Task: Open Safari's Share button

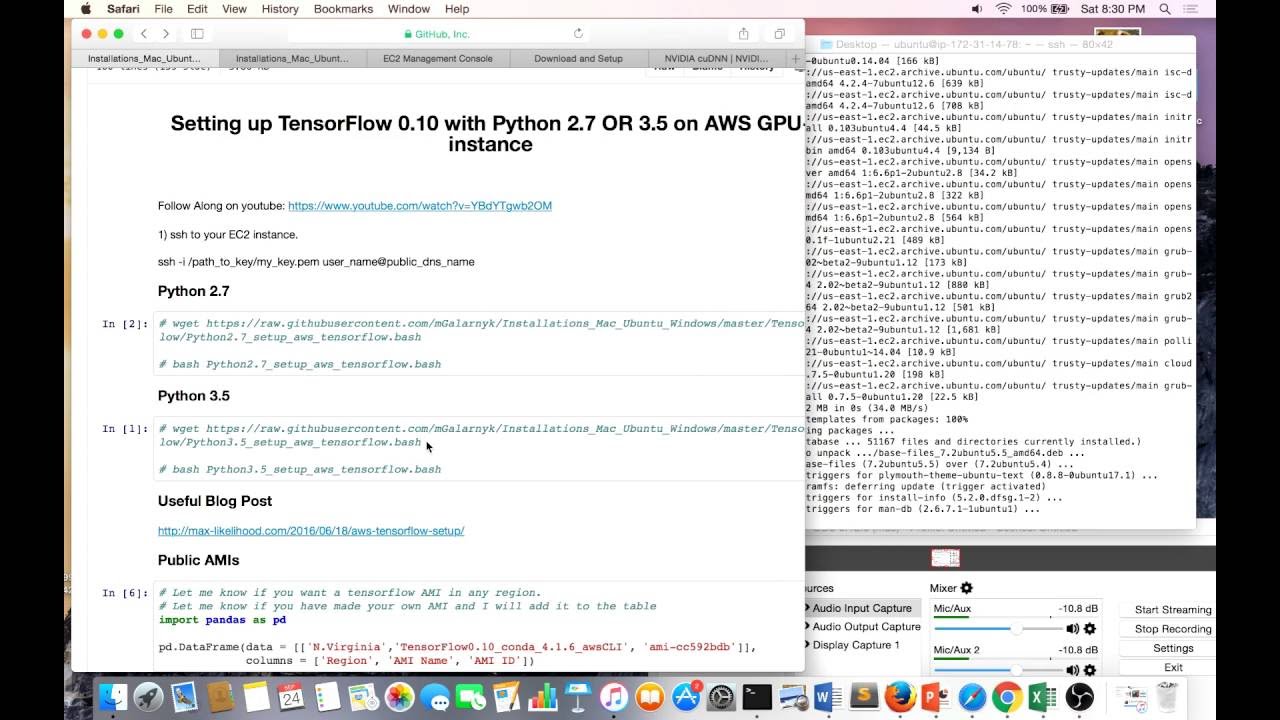Action: pyautogui.click(x=743, y=34)
